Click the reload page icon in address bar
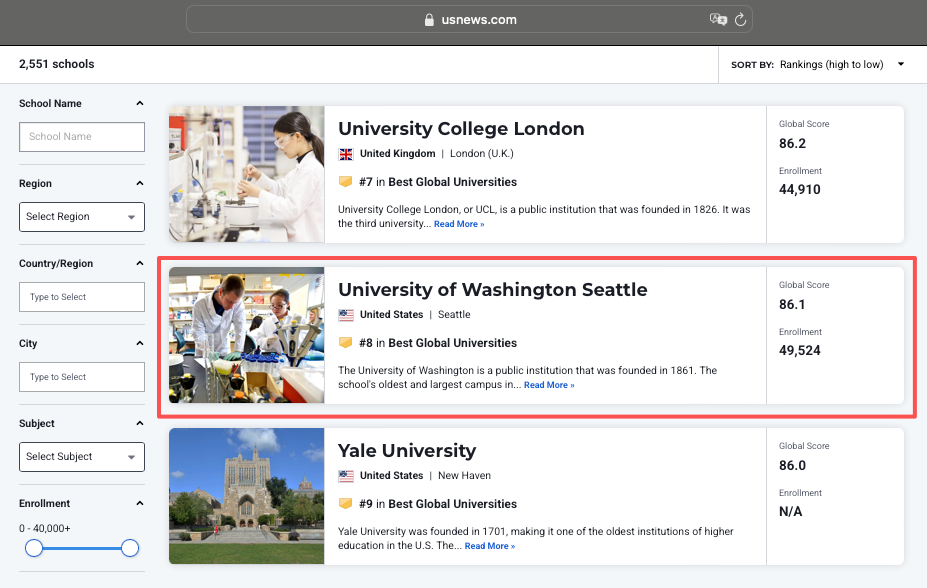The image size is (927, 588). coord(741,20)
